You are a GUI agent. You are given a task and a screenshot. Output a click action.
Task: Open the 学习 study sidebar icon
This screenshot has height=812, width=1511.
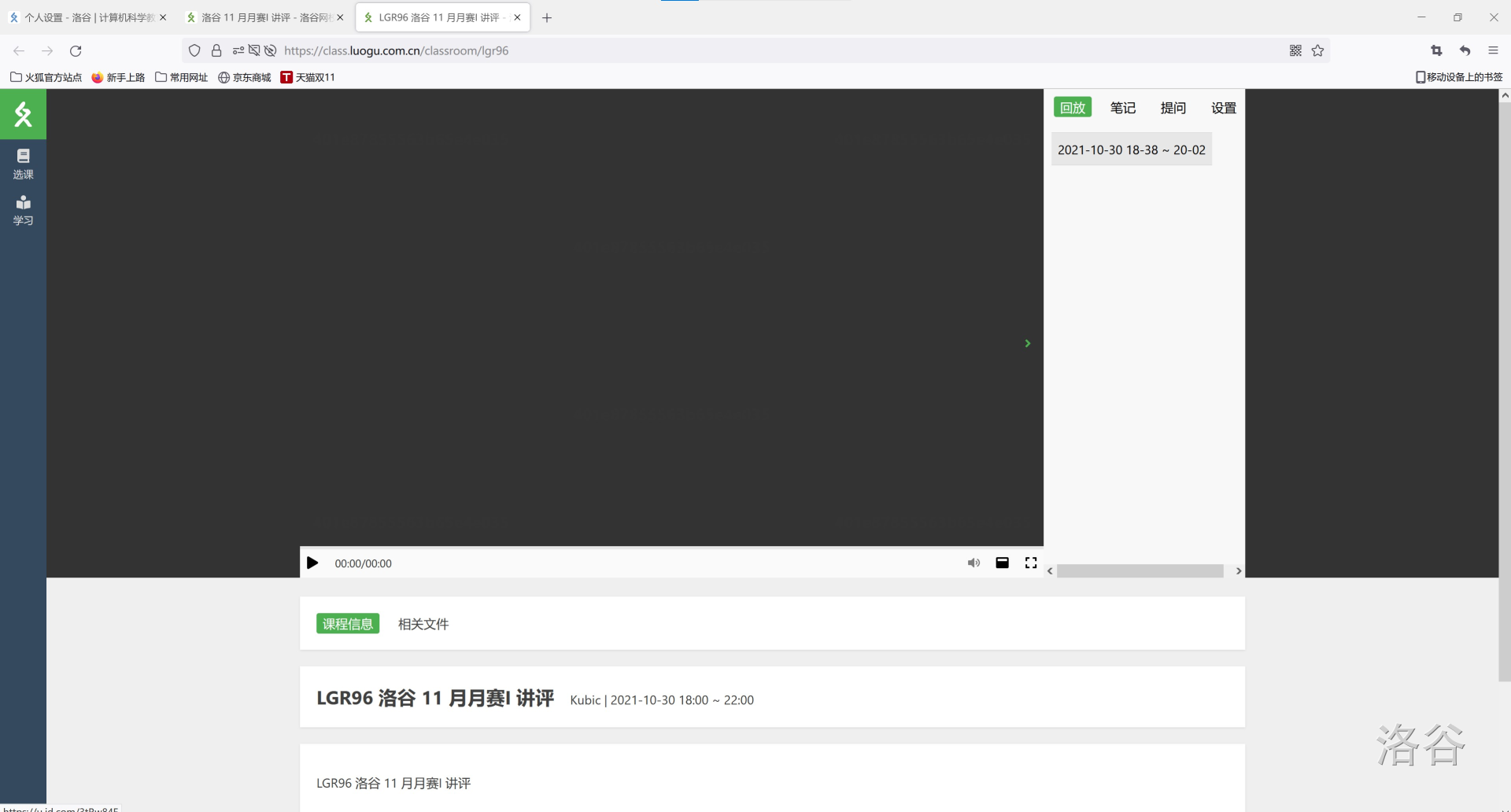pos(23,210)
